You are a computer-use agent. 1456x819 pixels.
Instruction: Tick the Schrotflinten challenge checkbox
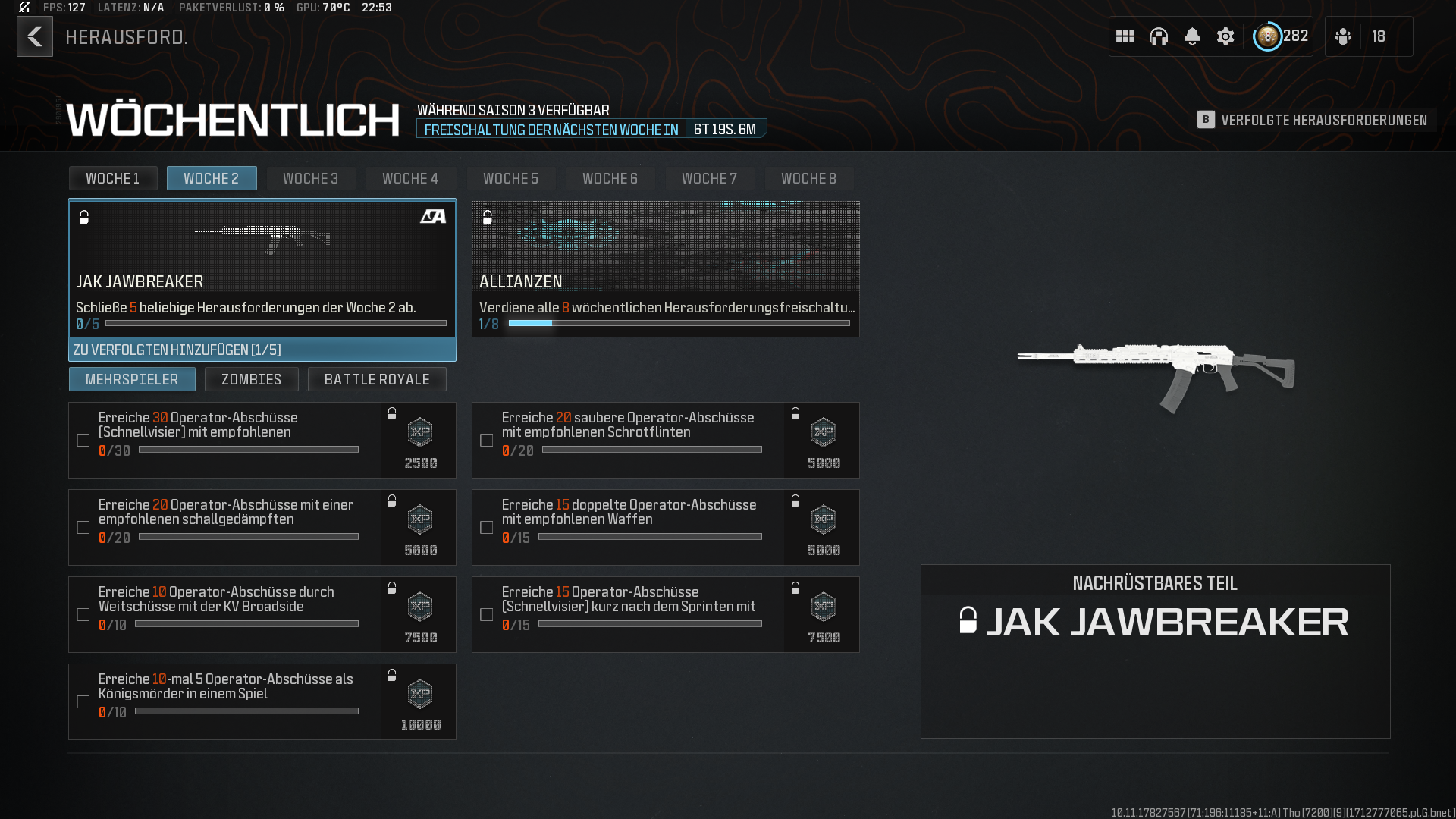(487, 441)
